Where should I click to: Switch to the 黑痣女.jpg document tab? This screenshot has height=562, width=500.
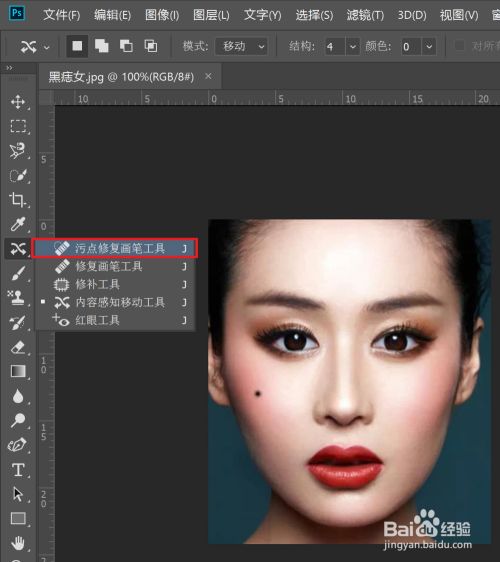pos(121,77)
